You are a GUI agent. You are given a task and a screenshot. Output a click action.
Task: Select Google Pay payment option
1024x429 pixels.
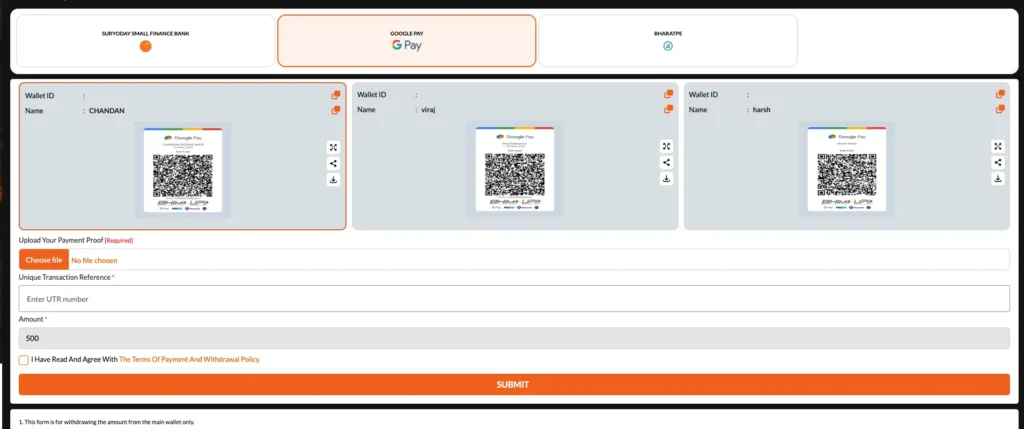tap(407, 40)
